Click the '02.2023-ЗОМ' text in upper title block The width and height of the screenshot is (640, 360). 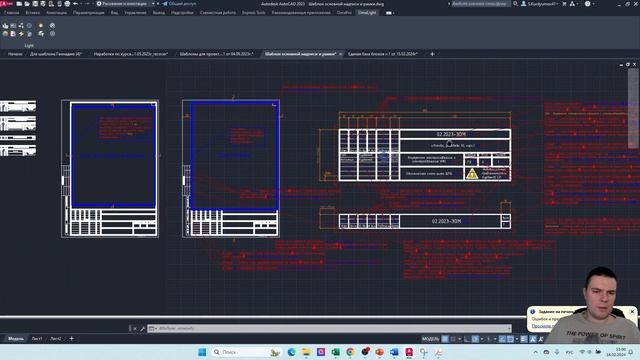click(x=451, y=134)
